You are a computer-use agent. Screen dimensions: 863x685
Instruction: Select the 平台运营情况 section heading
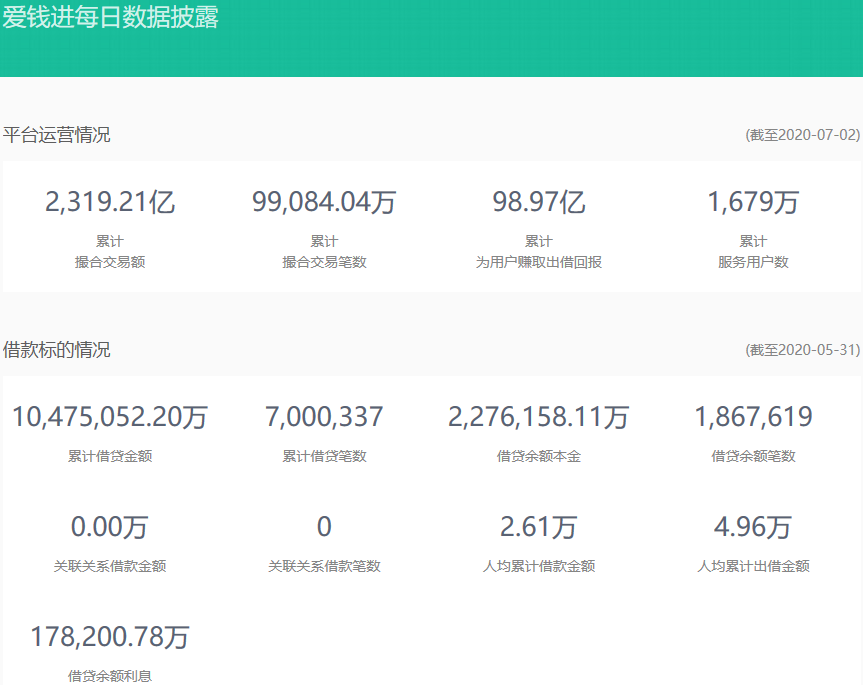pyautogui.click(x=57, y=135)
